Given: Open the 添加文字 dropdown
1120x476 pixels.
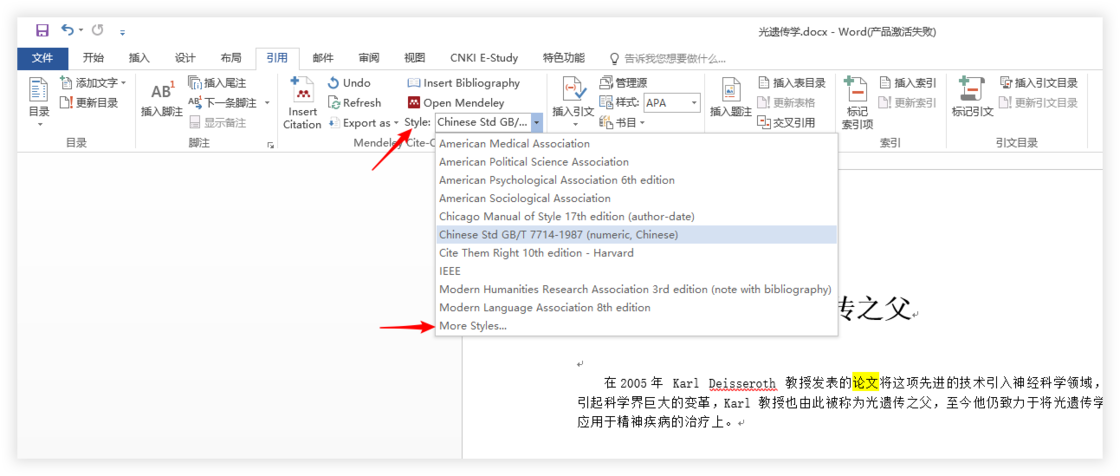Looking at the screenshot, I should (94, 83).
